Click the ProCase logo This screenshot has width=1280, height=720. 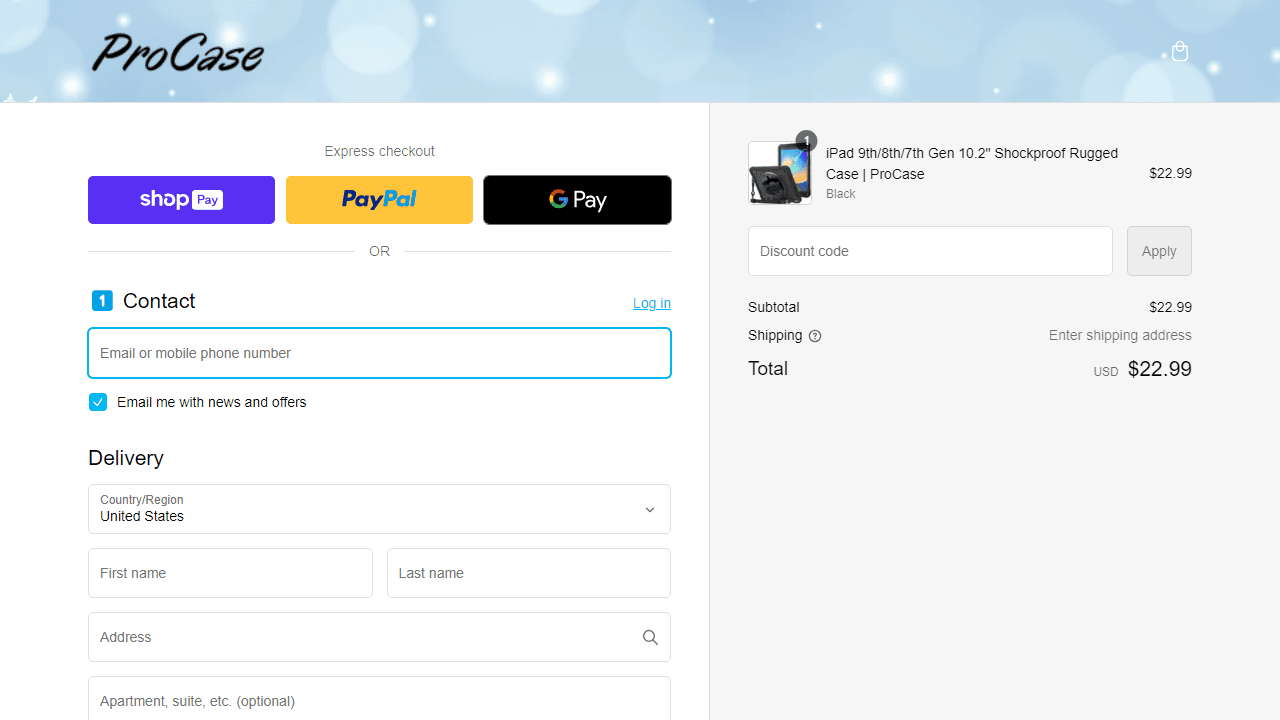pyautogui.click(x=178, y=53)
